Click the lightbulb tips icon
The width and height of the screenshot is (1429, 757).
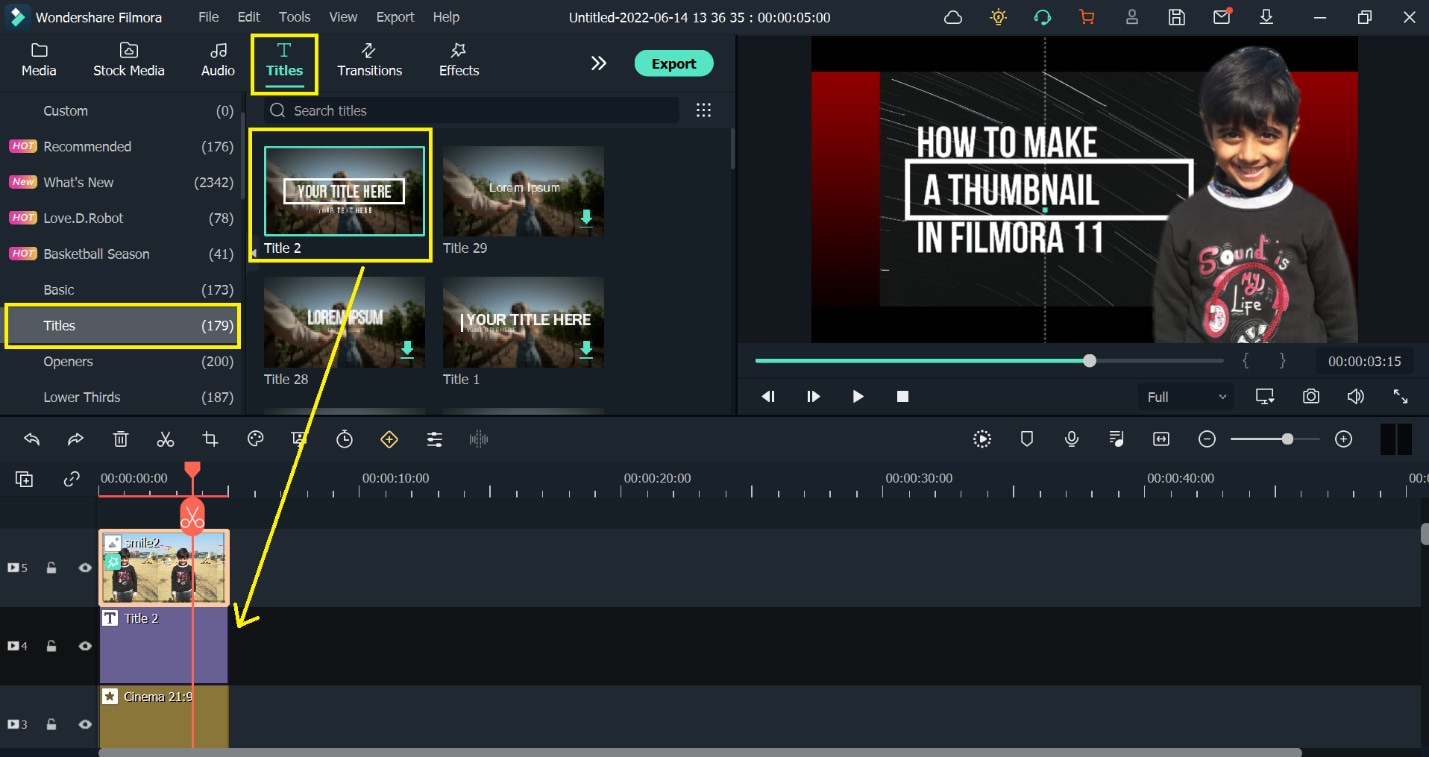[x=998, y=17]
